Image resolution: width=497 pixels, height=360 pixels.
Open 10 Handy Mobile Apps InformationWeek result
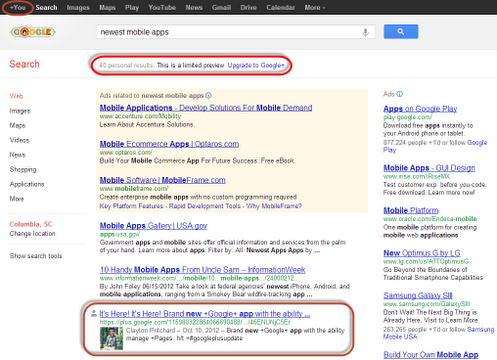(x=203, y=270)
